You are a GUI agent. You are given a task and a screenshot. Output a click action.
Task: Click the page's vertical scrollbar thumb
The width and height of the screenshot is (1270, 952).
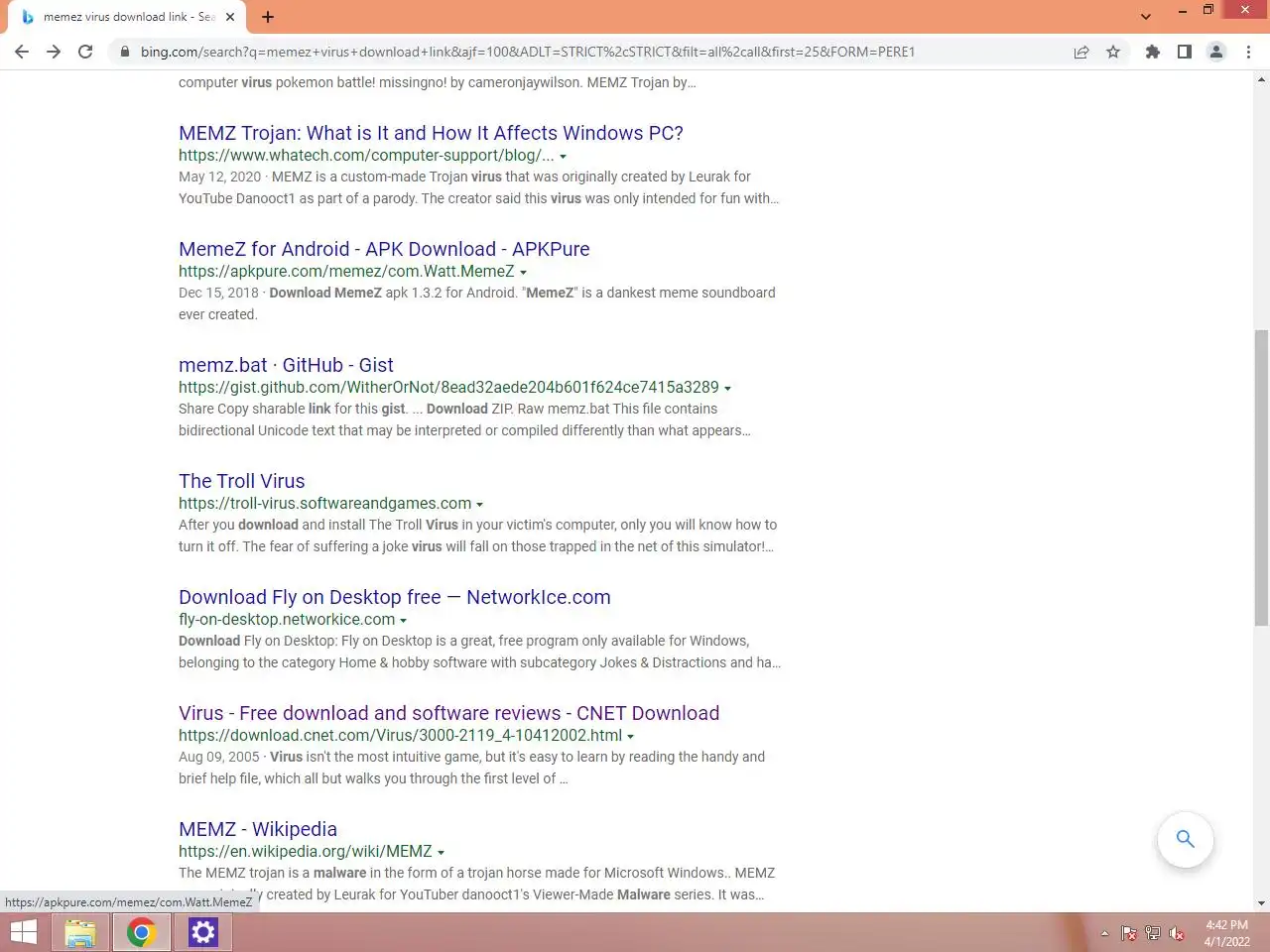1261,478
